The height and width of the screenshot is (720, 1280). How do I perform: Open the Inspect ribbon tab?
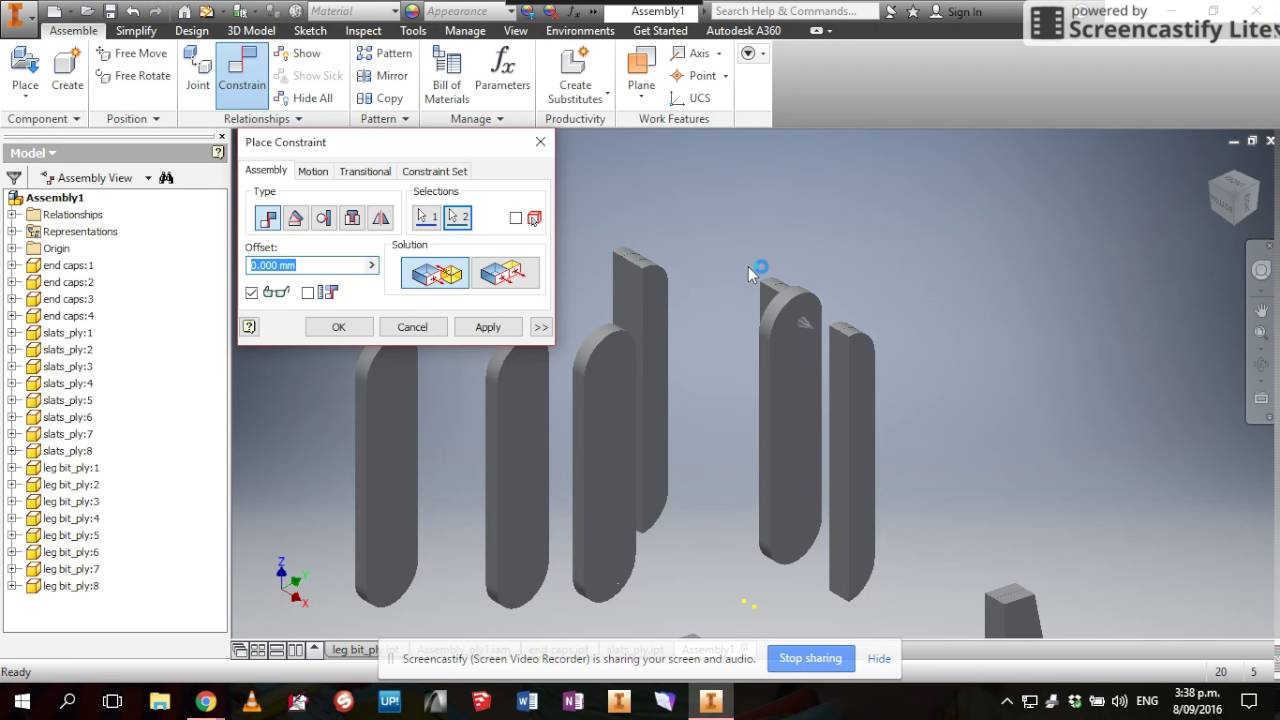(x=363, y=31)
